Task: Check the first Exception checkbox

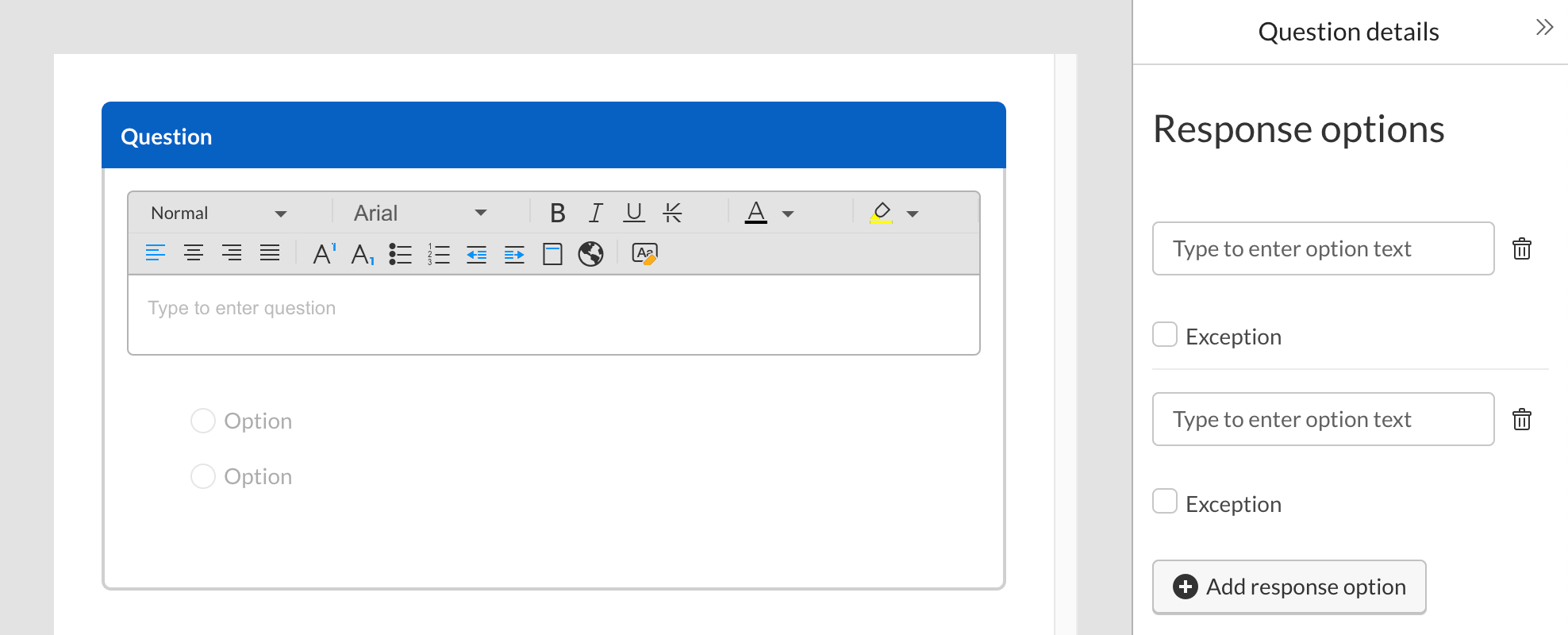Action: point(1165,335)
